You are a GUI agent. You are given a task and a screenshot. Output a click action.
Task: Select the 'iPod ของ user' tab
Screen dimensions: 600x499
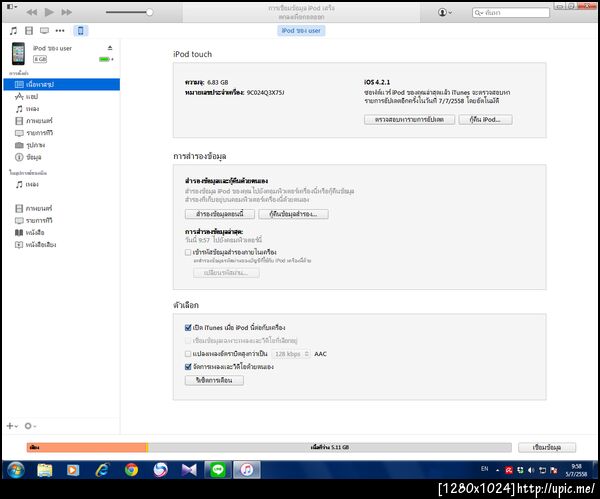(301, 31)
